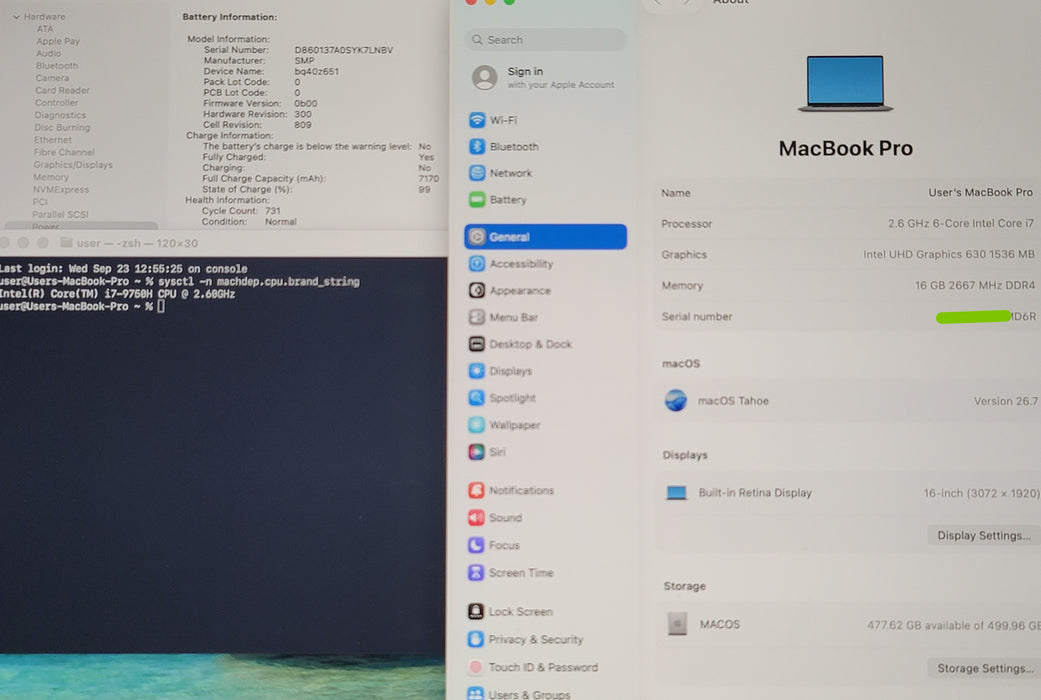The height and width of the screenshot is (700, 1041).
Task: Select Diagnostics in System Information sidebar
Action: point(60,115)
